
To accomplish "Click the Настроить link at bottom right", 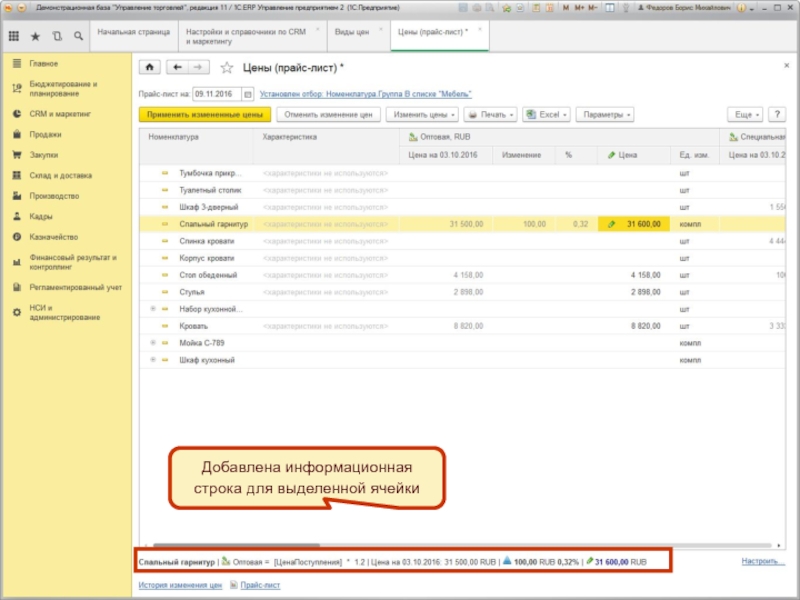I will tap(762, 561).
